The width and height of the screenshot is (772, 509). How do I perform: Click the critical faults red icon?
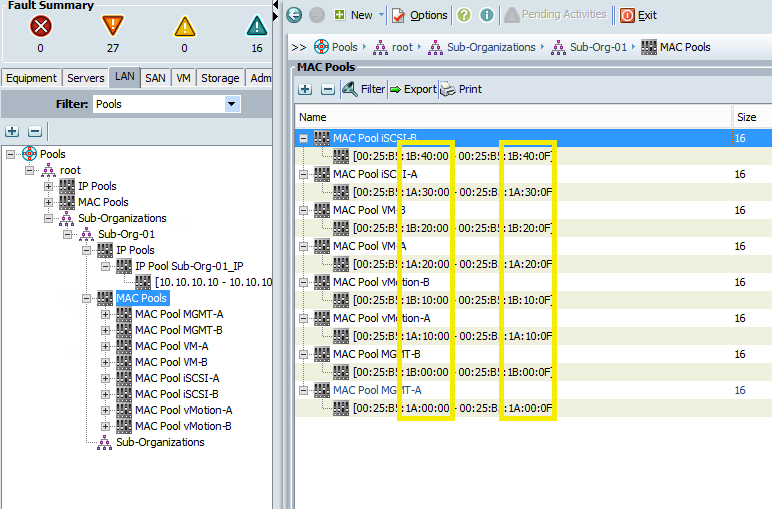click(40, 27)
